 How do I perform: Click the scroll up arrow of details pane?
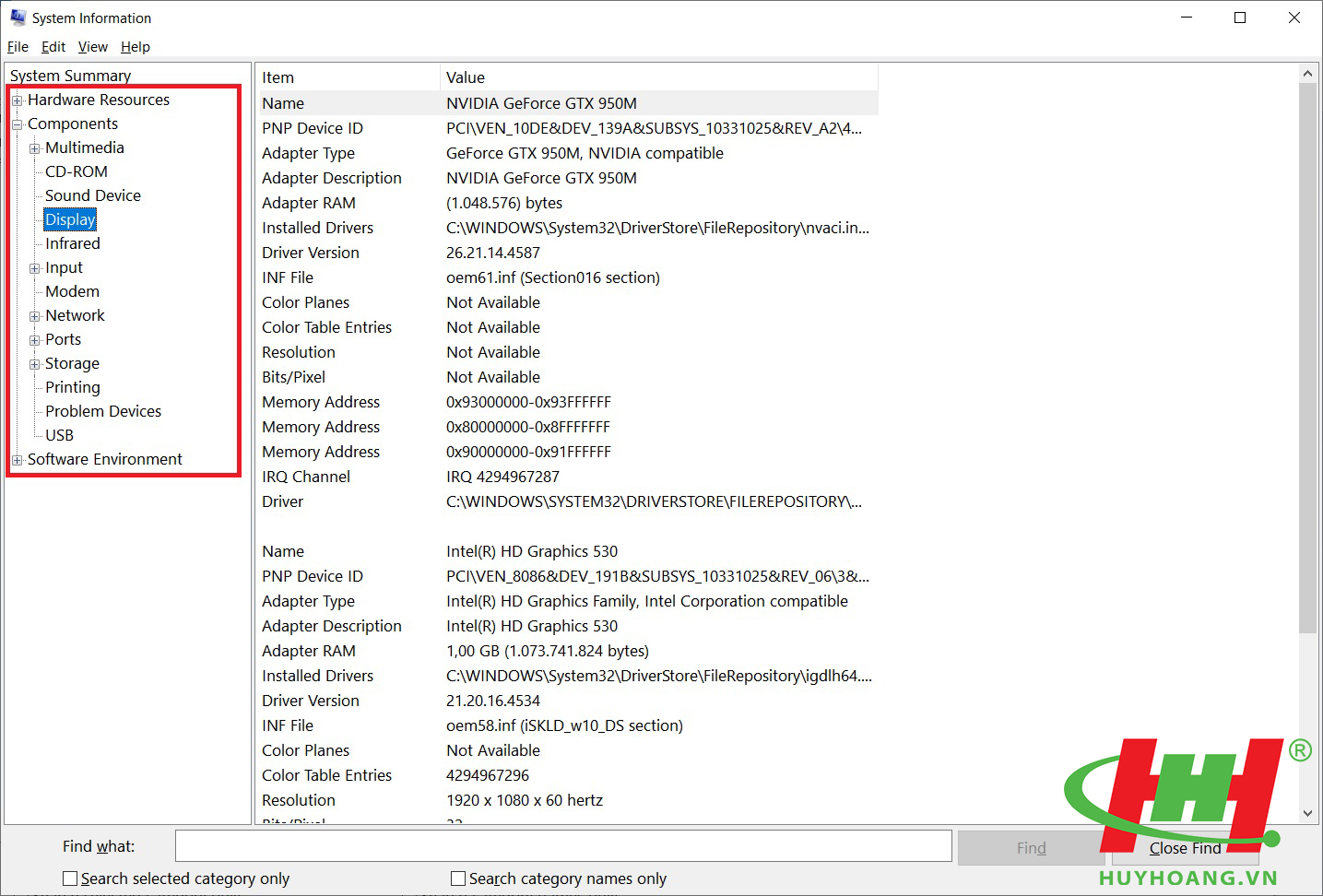tap(1307, 74)
